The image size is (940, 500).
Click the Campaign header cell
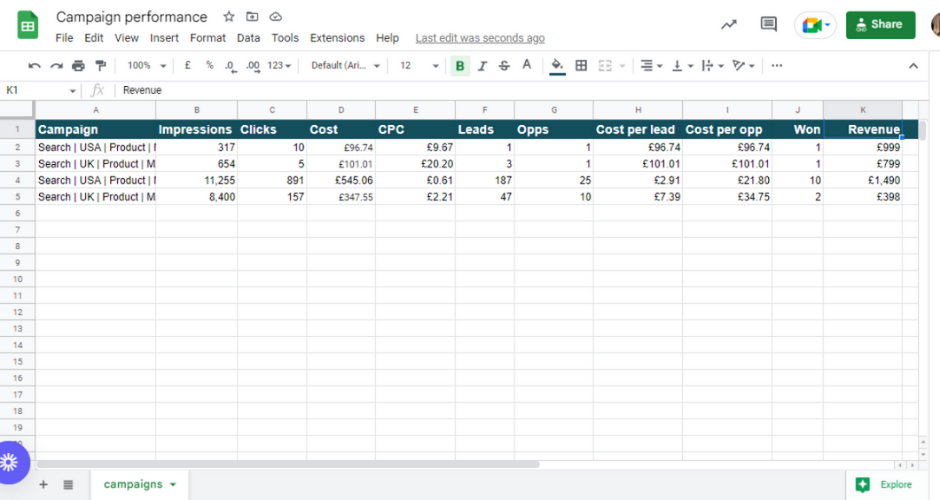95,129
